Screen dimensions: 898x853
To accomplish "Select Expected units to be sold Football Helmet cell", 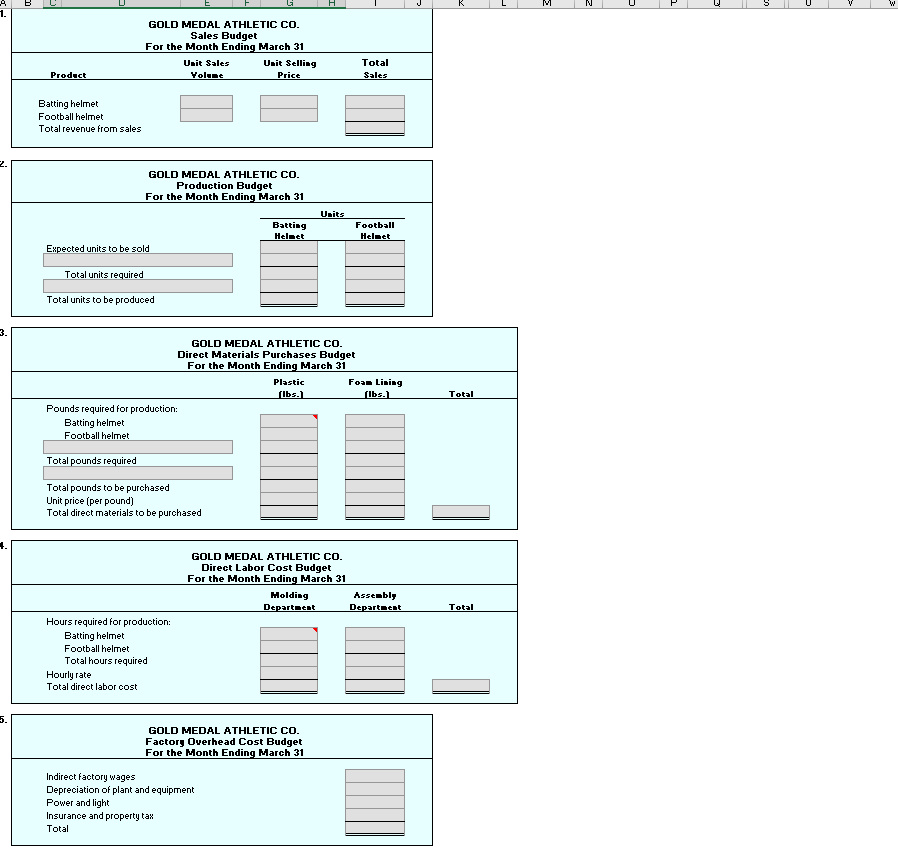I will 375,247.
